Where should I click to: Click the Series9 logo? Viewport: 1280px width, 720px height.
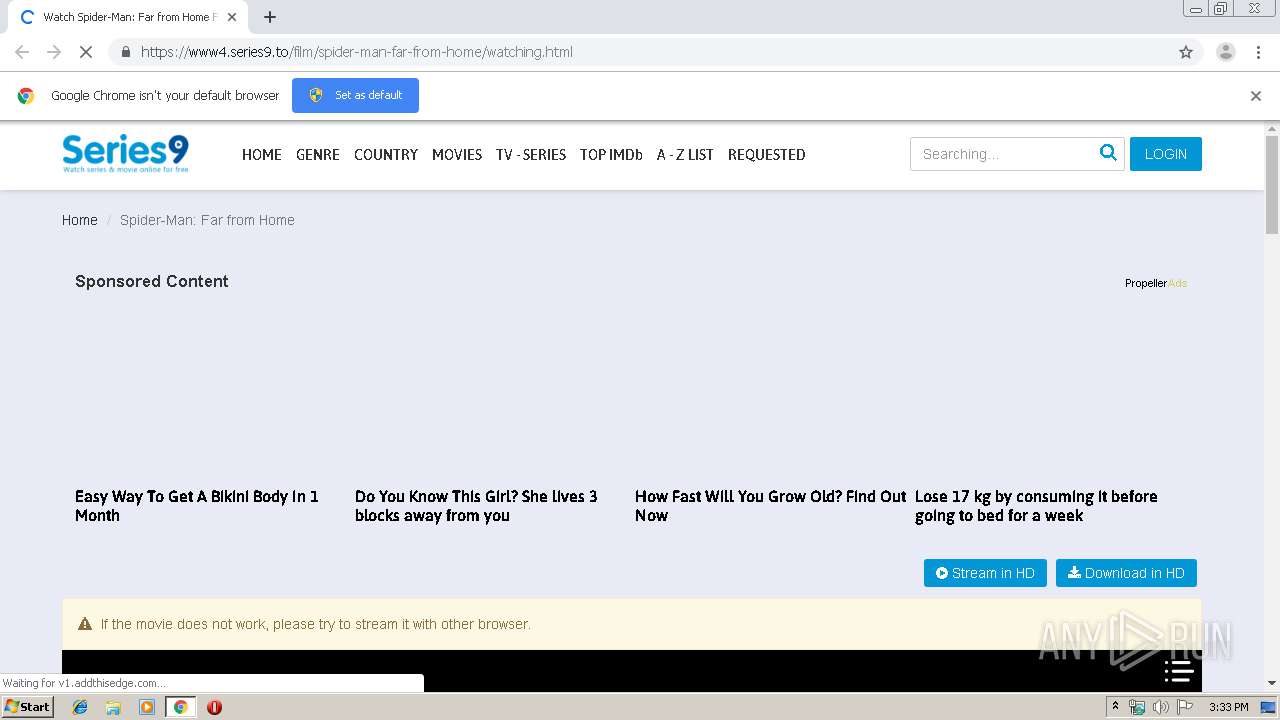125,154
